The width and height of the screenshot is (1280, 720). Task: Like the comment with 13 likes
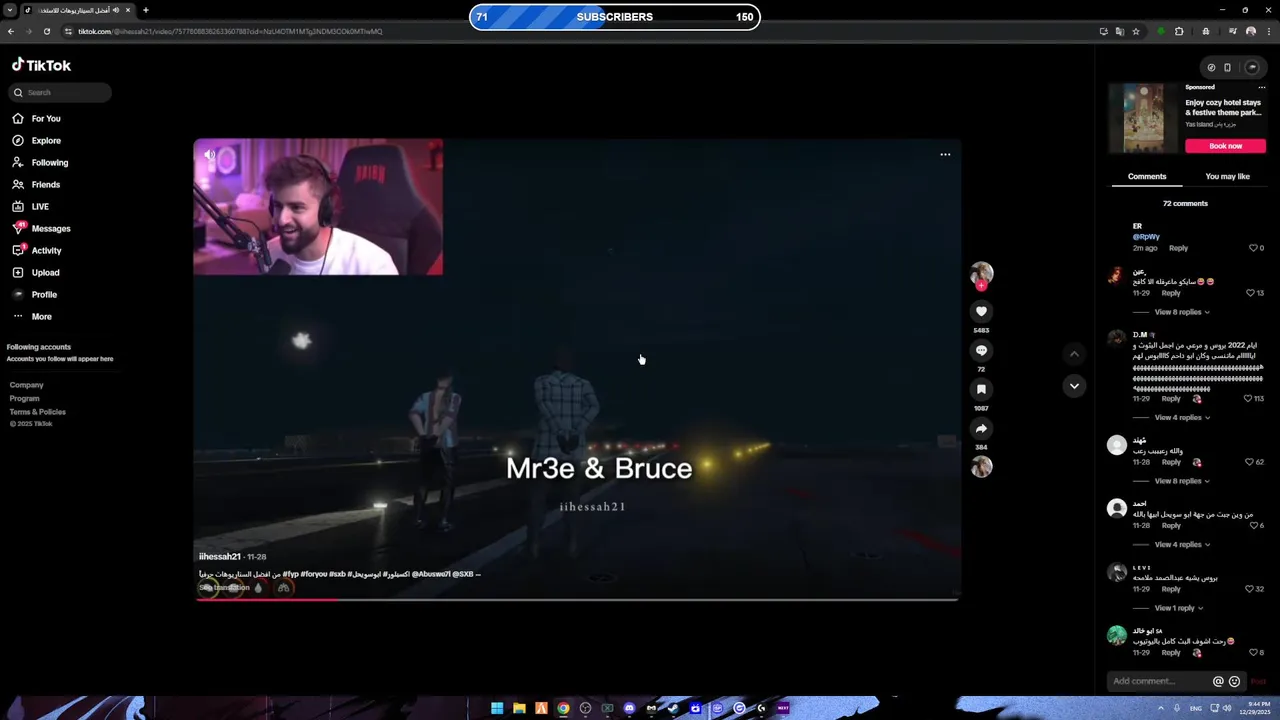point(1250,293)
